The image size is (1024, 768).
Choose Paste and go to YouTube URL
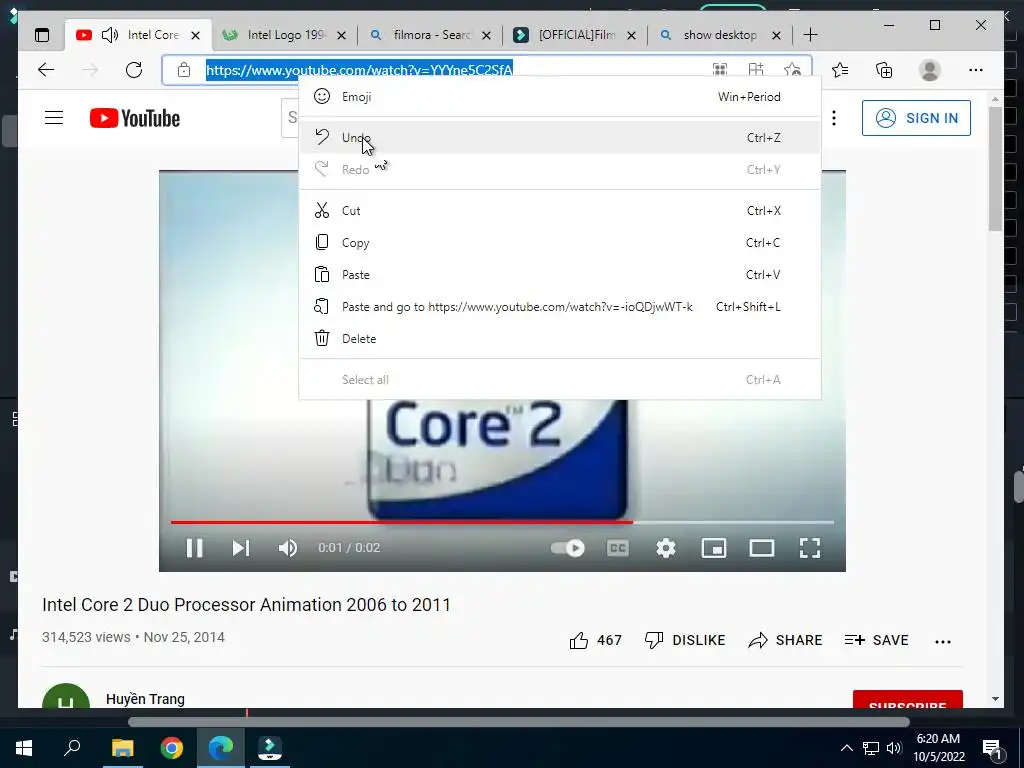tap(560, 306)
